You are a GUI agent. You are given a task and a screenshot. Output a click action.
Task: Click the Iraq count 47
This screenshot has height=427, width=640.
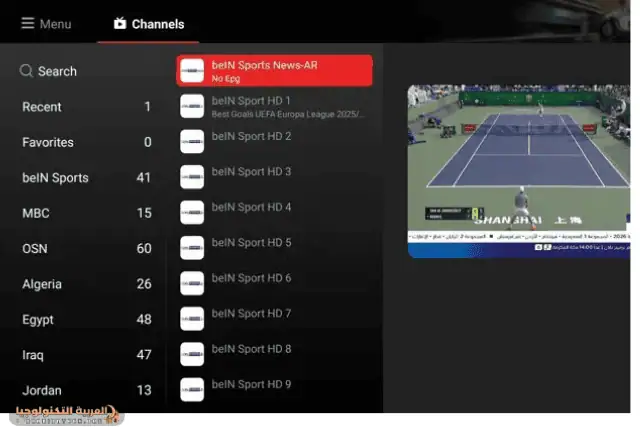144,355
